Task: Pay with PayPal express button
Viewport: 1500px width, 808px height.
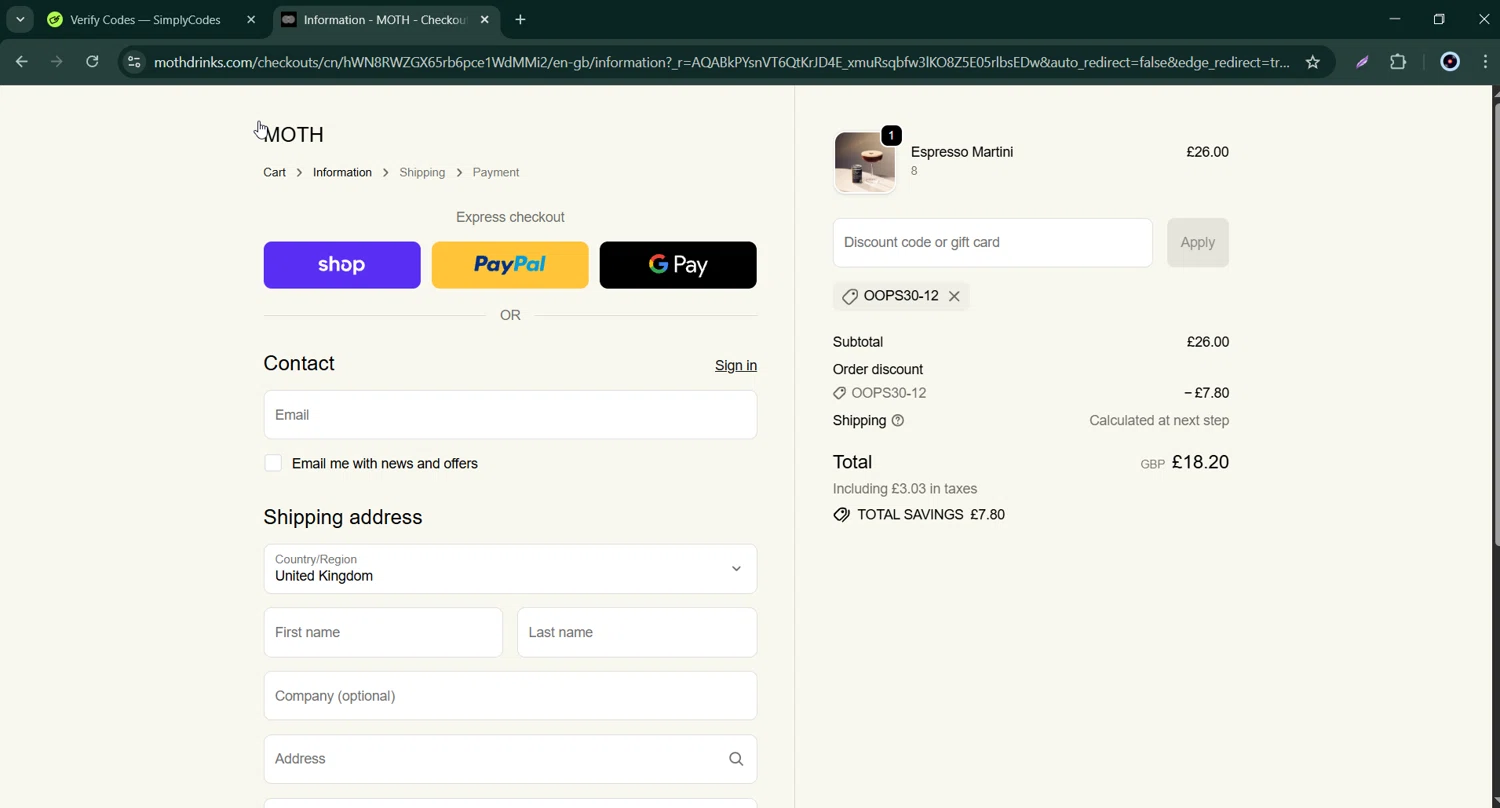Action: pos(510,265)
